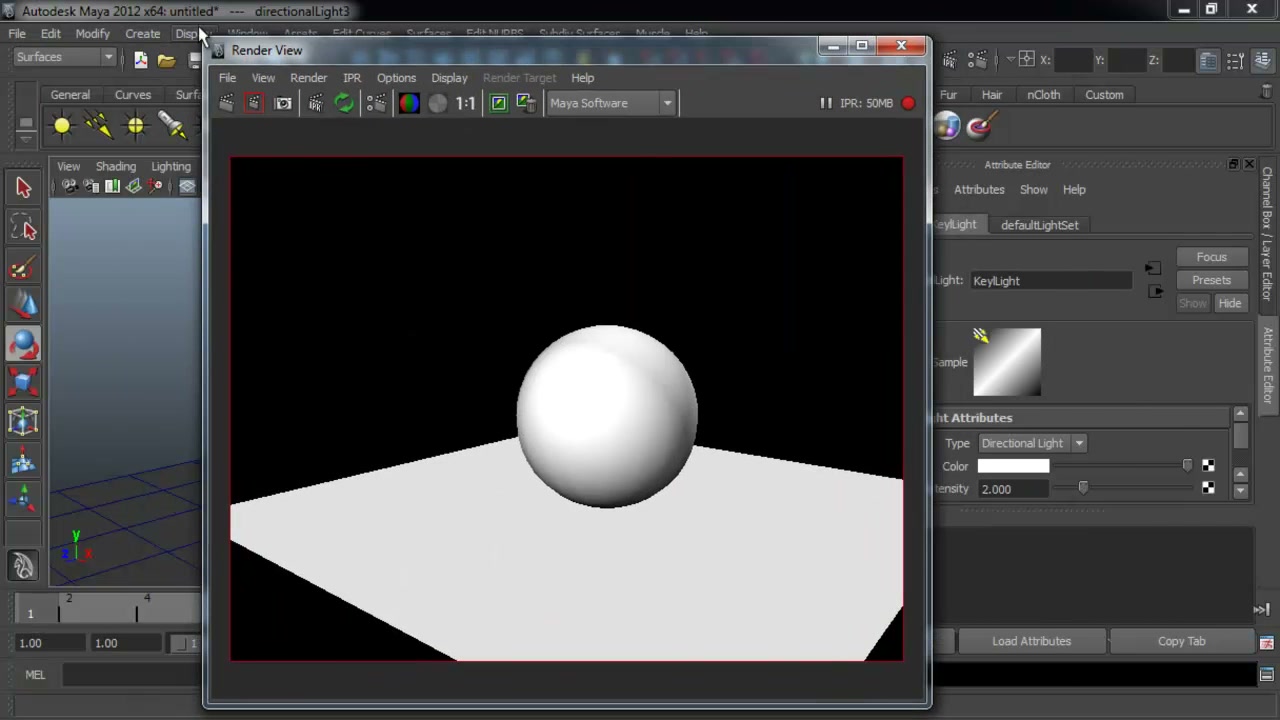Image resolution: width=1280 pixels, height=720 pixels.
Task: Set render to real size 1:1
Action: pyautogui.click(x=466, y=103)
